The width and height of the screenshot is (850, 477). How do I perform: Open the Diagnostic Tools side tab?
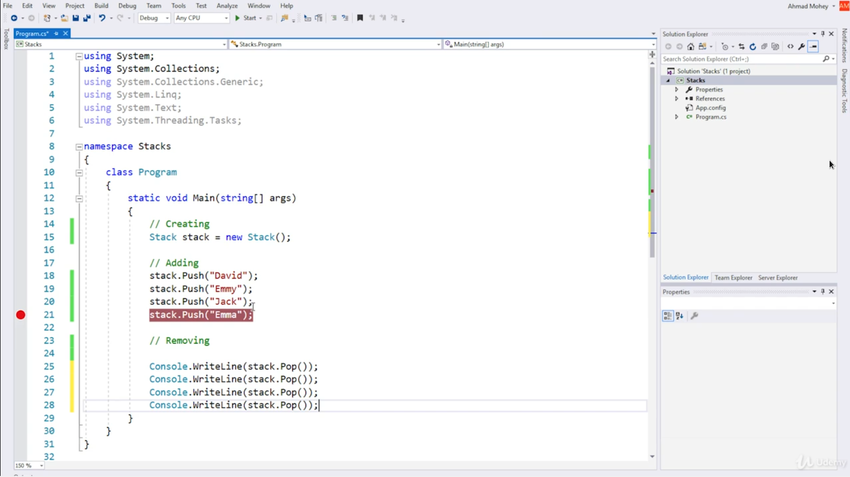tap(845, 91)
